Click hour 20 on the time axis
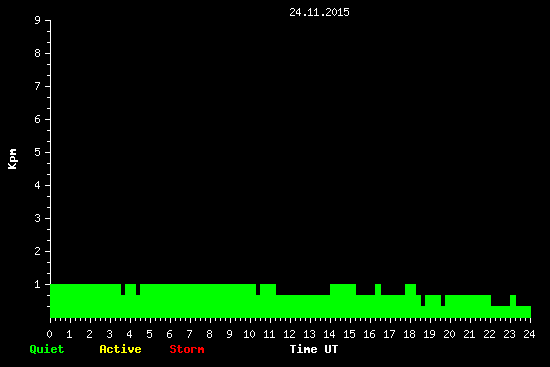Viewport: 550px width, 367px height. pyautogui.click(x=449, y=334)
